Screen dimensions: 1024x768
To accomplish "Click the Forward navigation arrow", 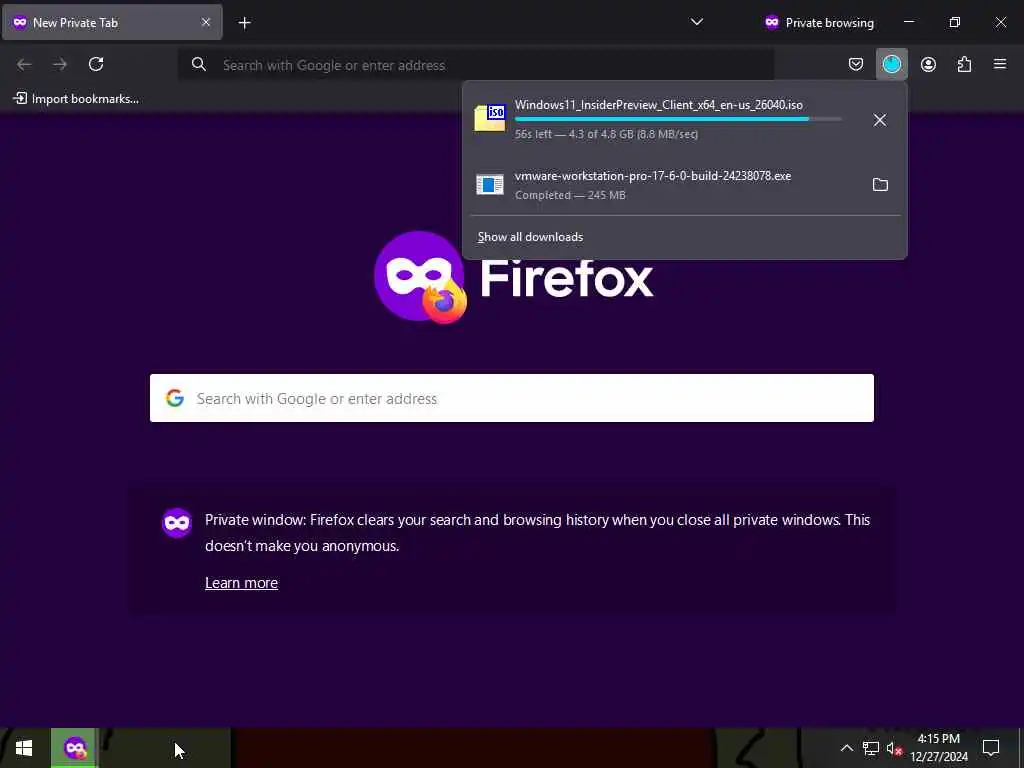I will tap(60, 64).
